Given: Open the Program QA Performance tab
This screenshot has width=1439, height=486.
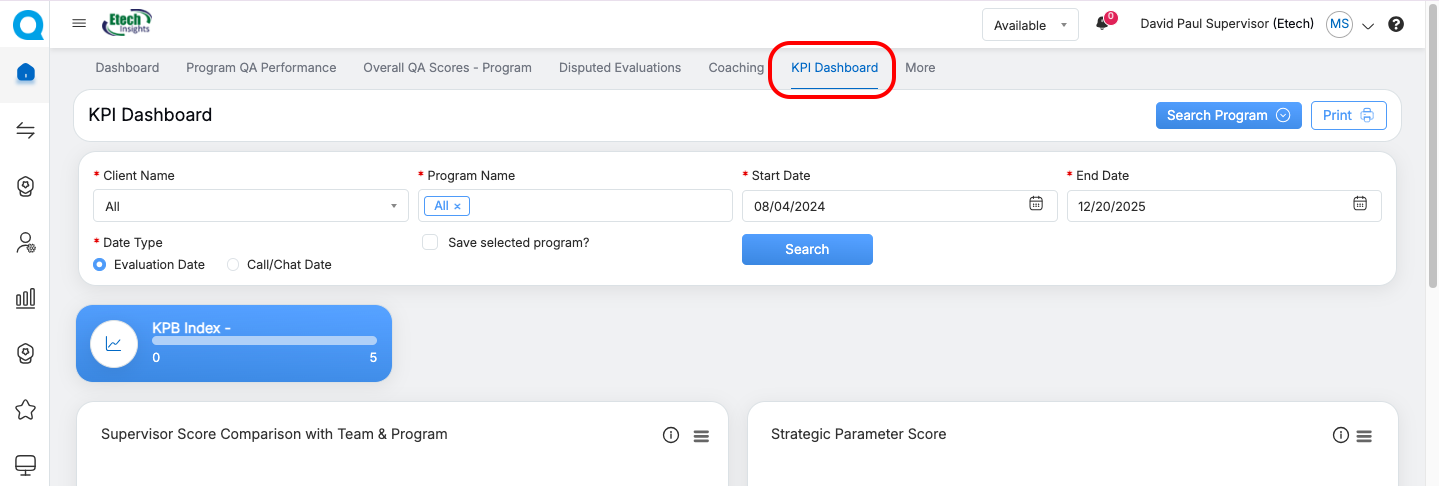Looking at the screenshot, I should tap(261, 68).
